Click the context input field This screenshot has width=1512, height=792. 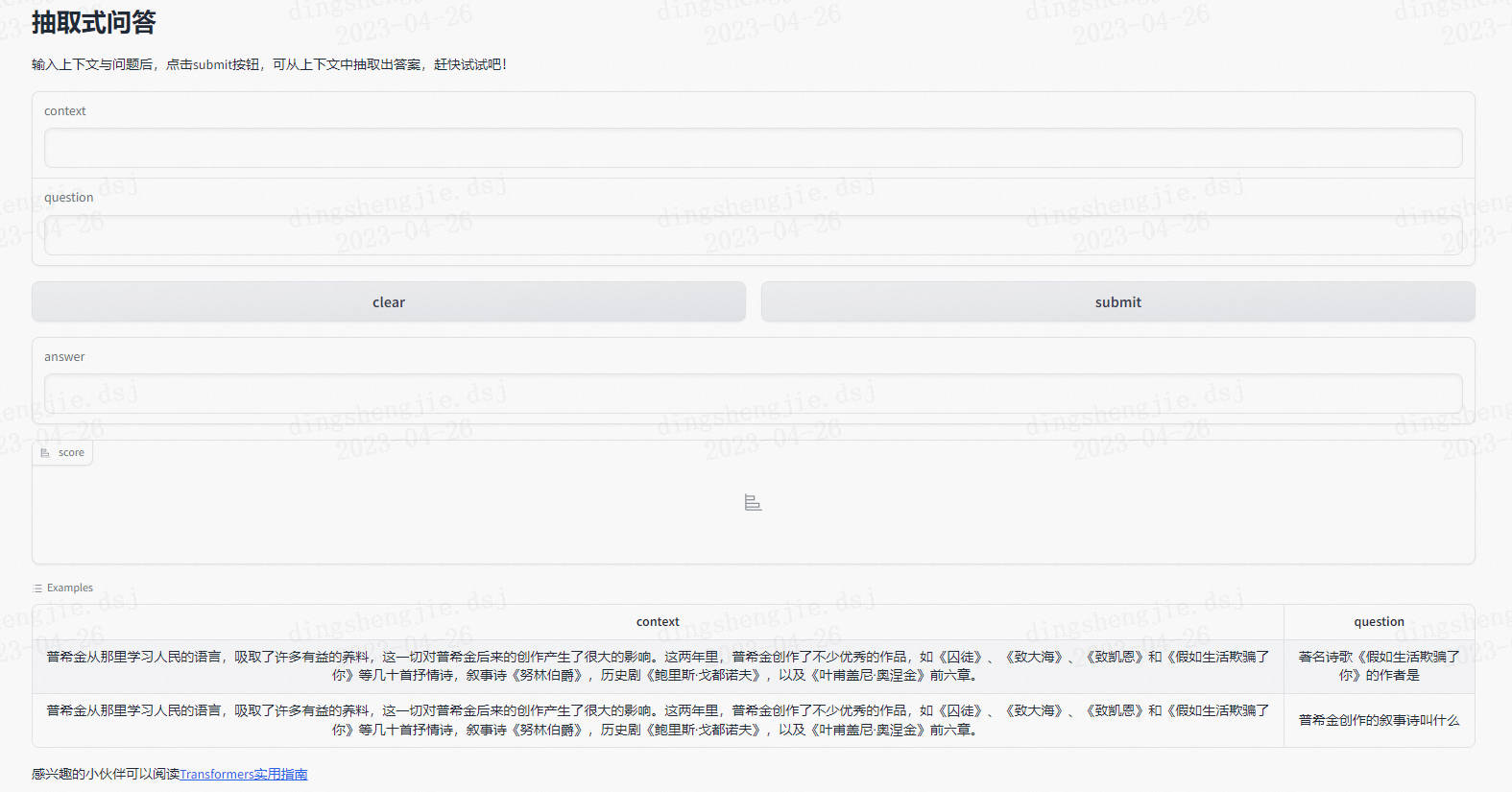(x=753, y=148)
